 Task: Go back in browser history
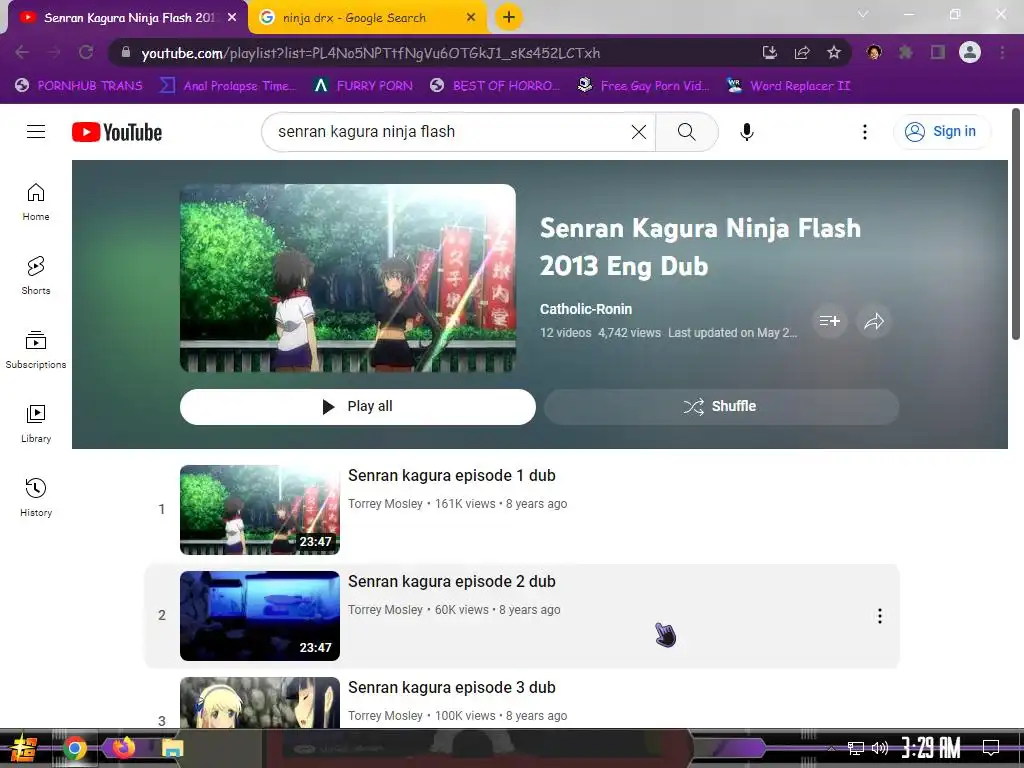click(22, 52)
